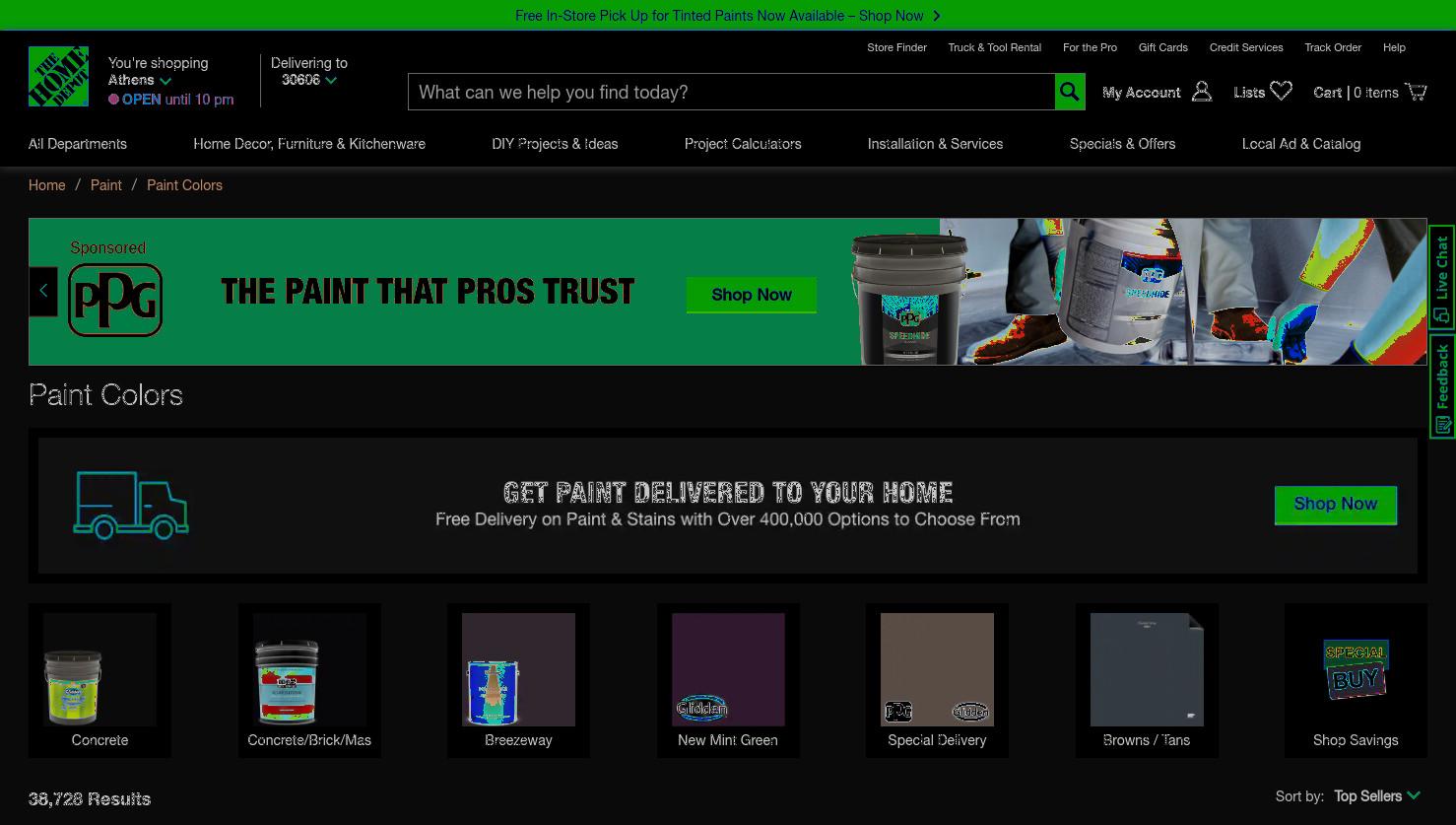This screenshot has width=1456, height=825.
Task: Click Gift Cards link
Action: [x=1162, y=47]
